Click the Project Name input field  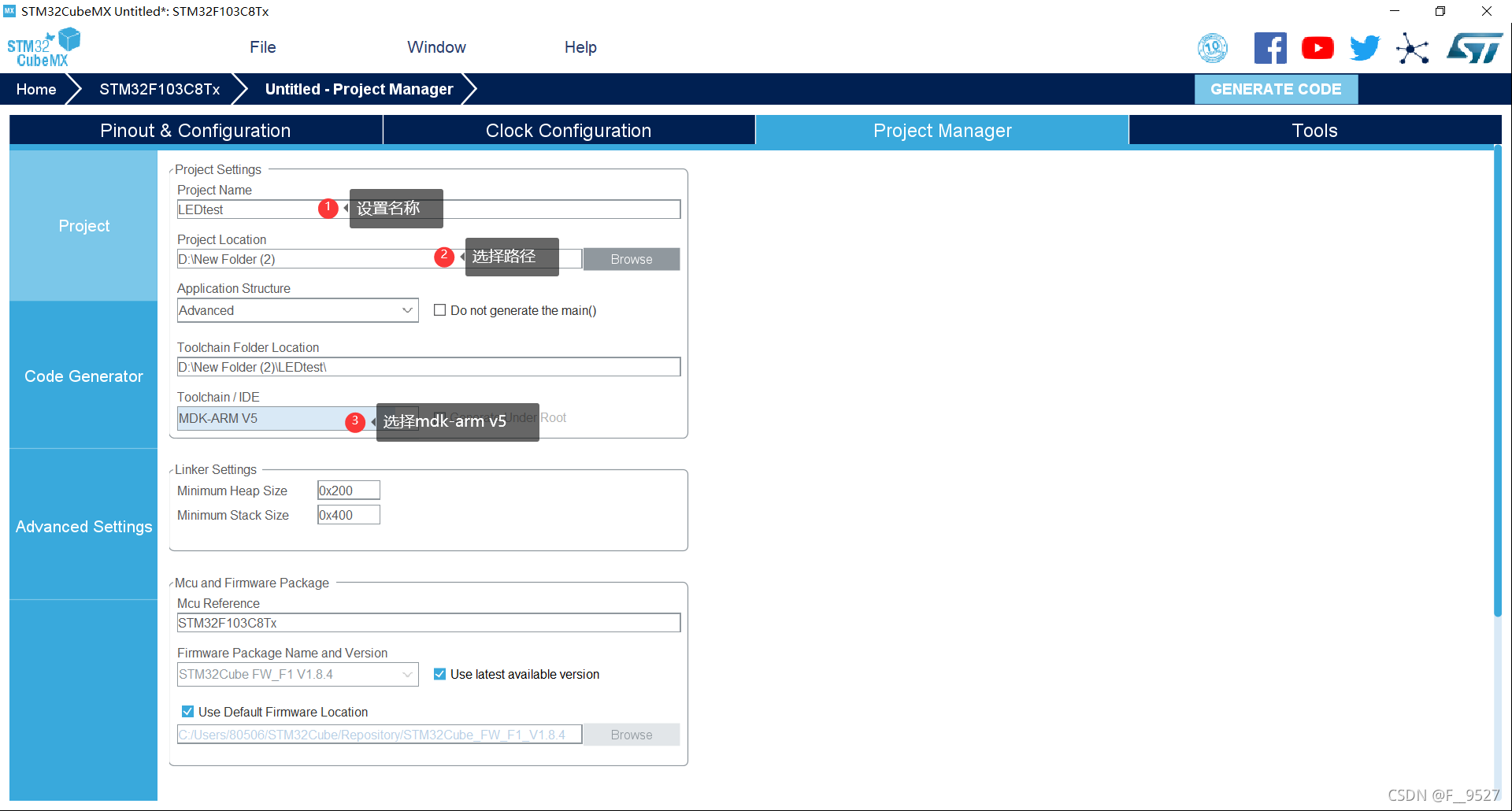click(428, 209)
